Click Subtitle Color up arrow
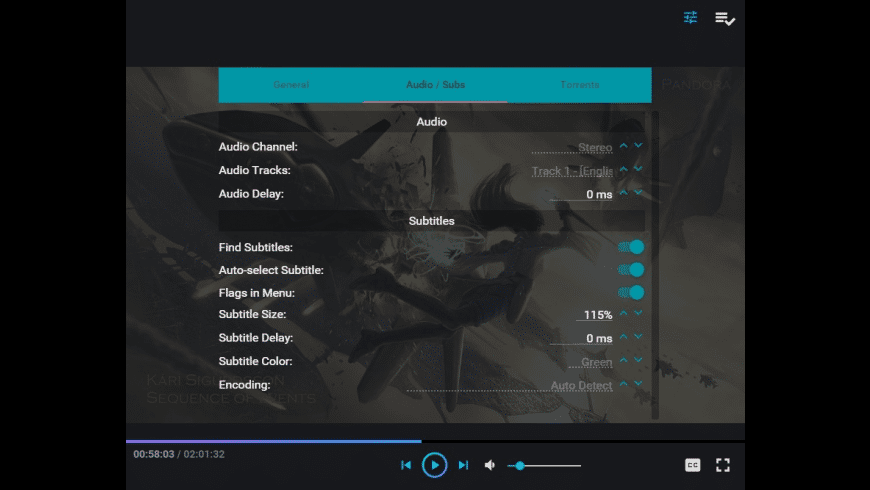 624,360
